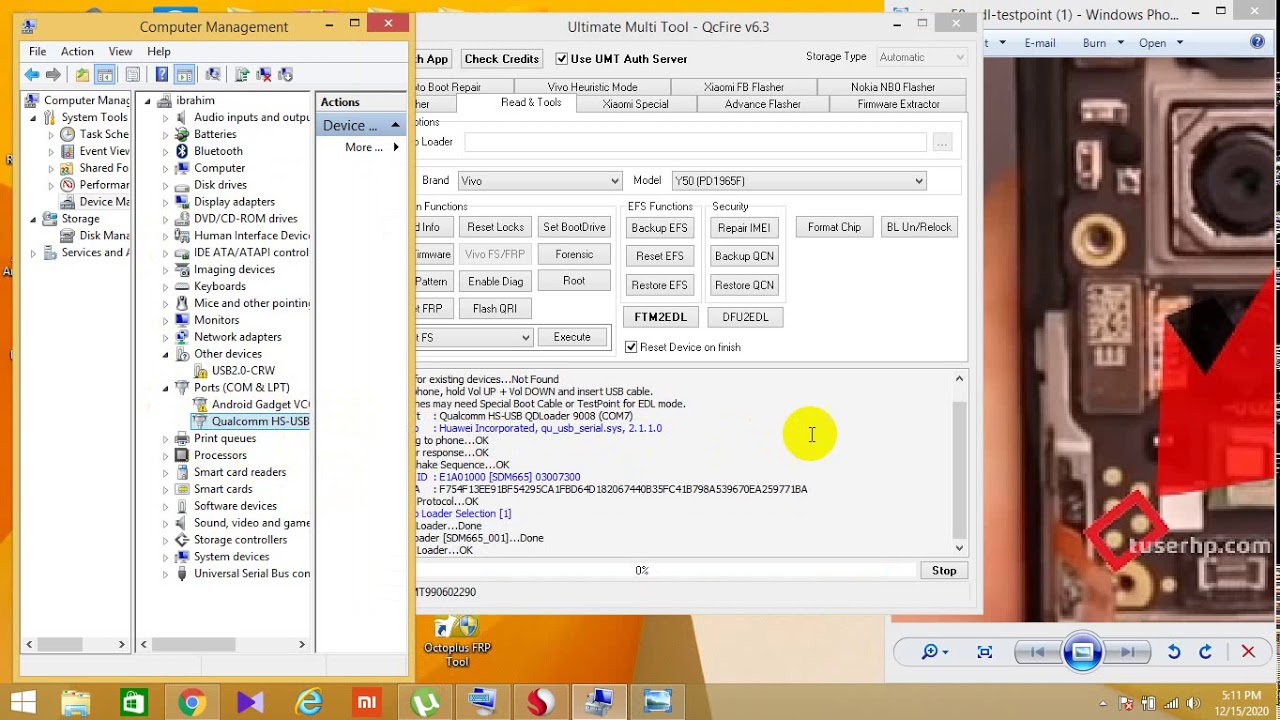Switch to the Firmware Extractor tab
Screen dimensions: 1280x720
(x=898, y=104)
